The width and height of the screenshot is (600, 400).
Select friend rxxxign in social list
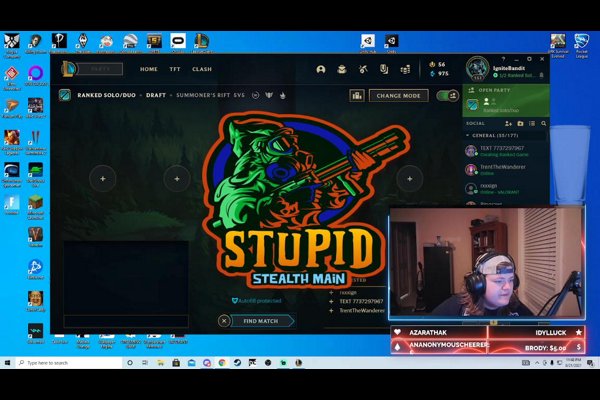(505, 188)
